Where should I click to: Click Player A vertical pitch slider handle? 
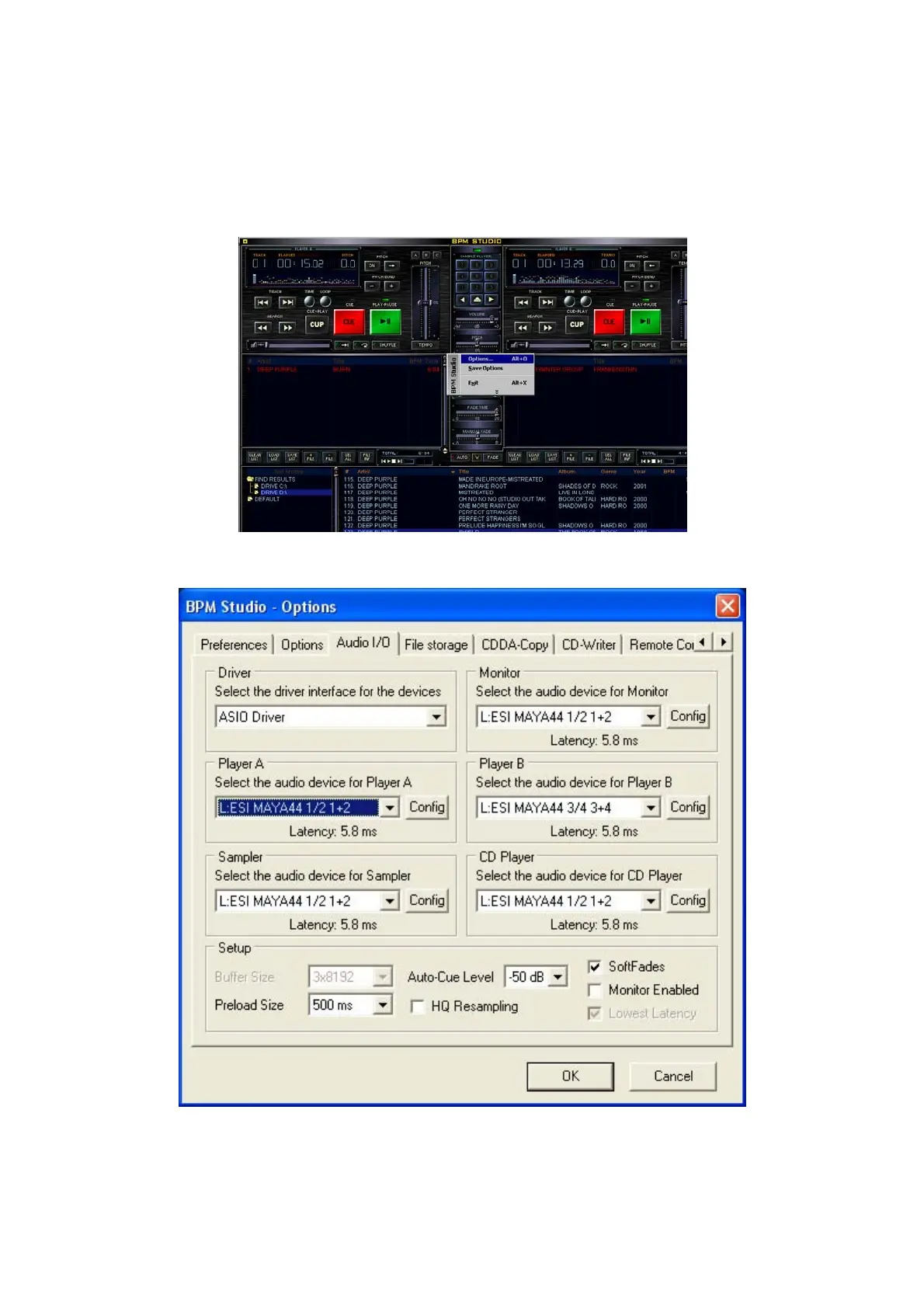coord(425,303)
